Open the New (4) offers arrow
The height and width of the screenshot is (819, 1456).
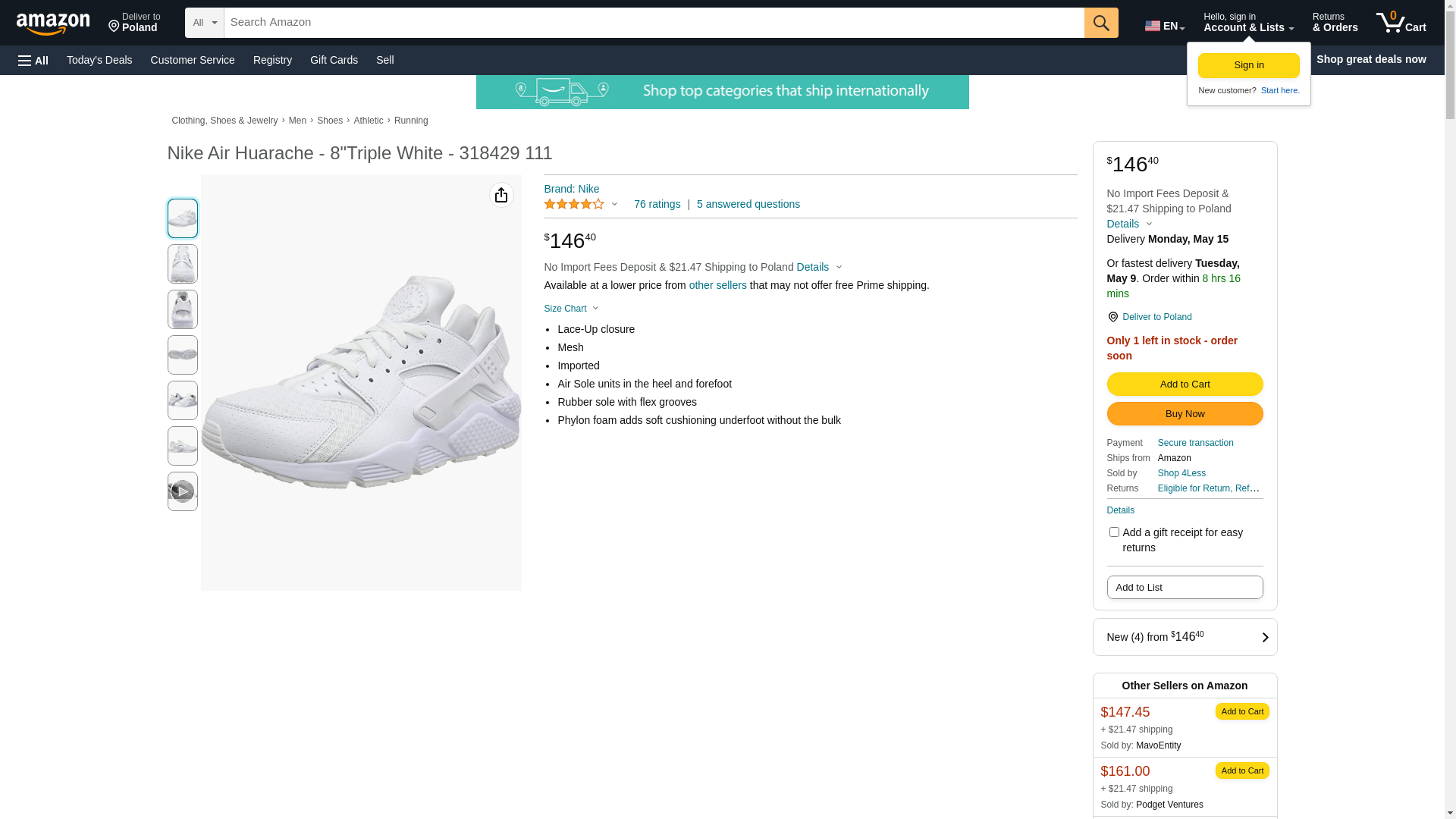(1264, 637)
